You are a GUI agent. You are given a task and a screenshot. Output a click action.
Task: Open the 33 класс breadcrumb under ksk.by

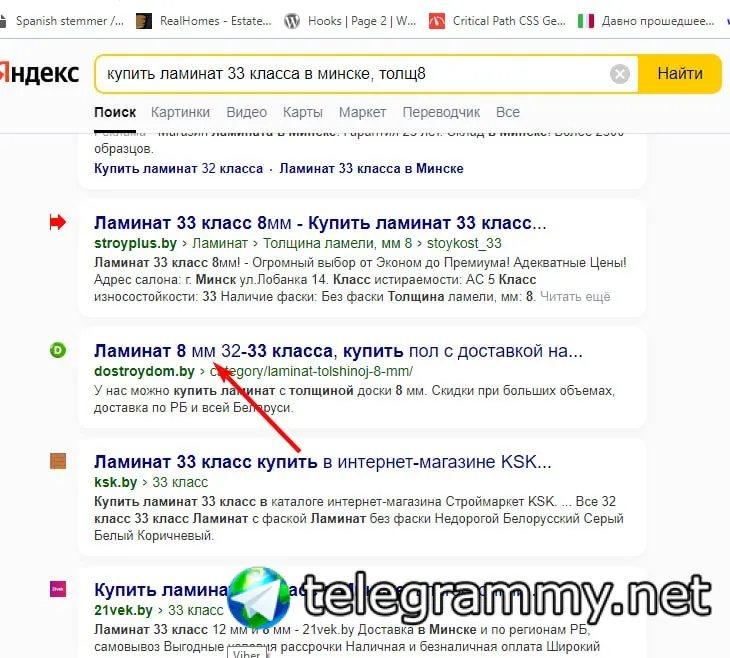[180, 482]
